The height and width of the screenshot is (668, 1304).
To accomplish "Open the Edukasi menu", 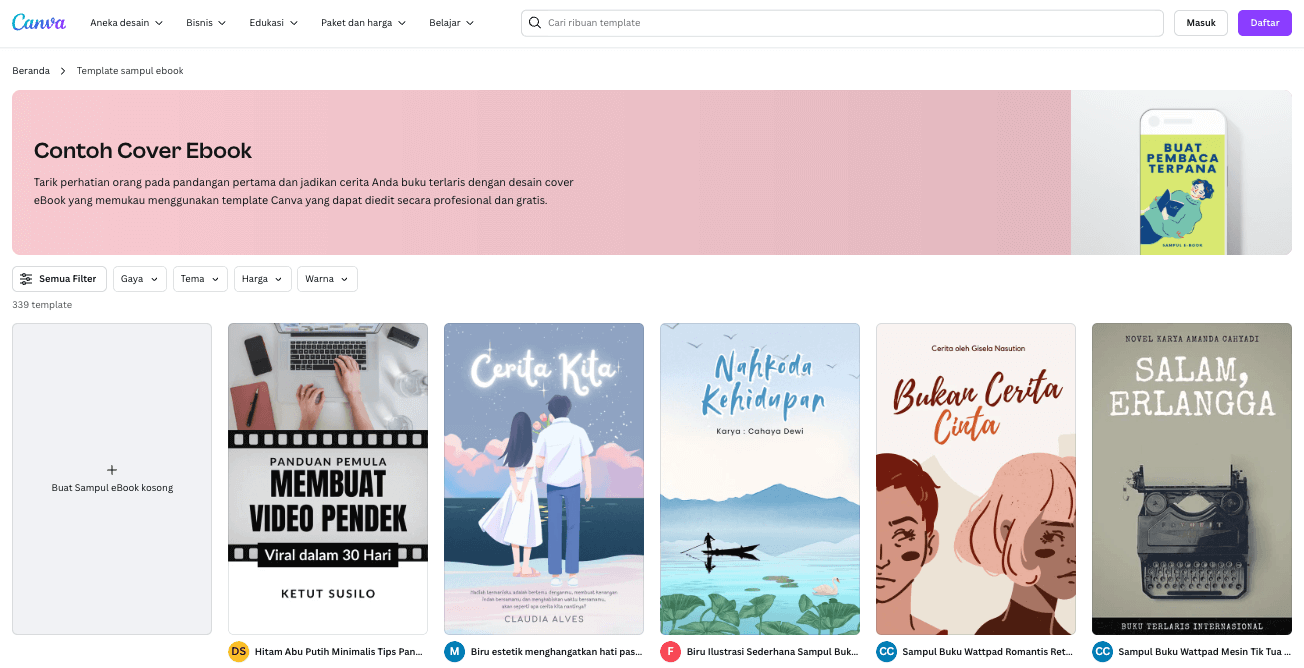I will point(272,22).
